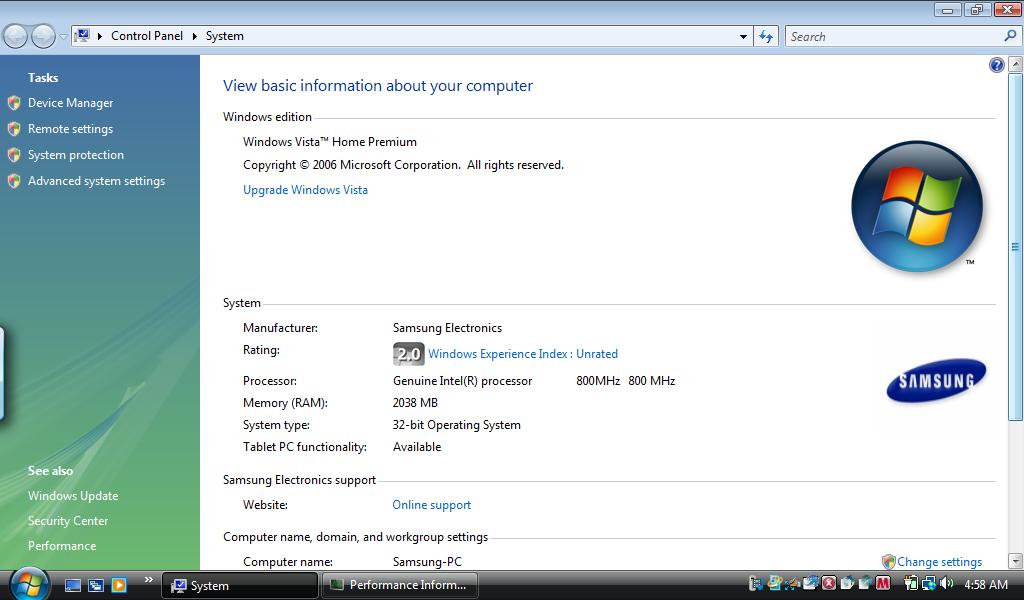The width and height of the screenshot is (1024, 600).
Task: Click the Samsung logo image
Action: (x=936, y=381)
